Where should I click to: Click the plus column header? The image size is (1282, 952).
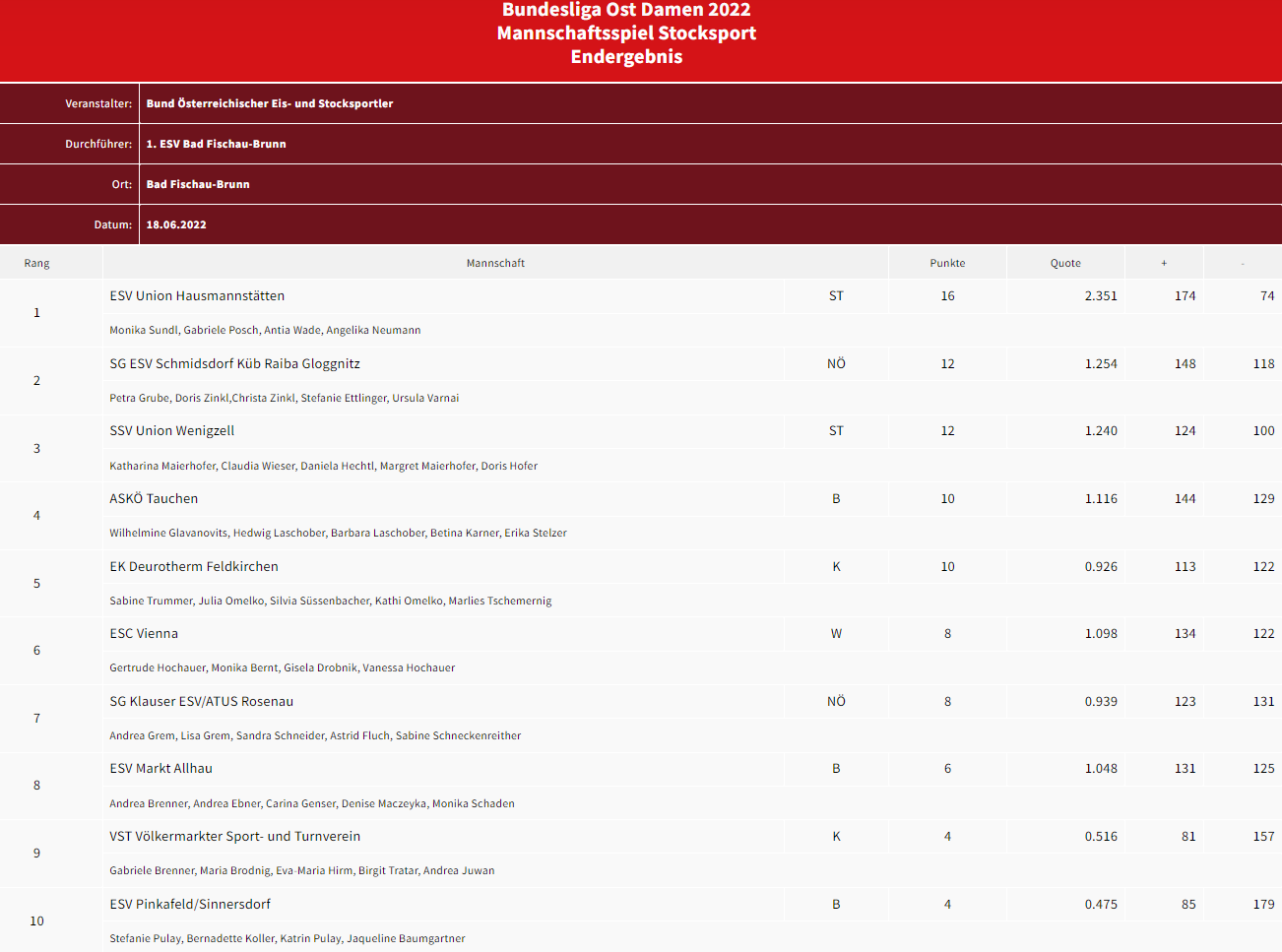coord(1164,263)
